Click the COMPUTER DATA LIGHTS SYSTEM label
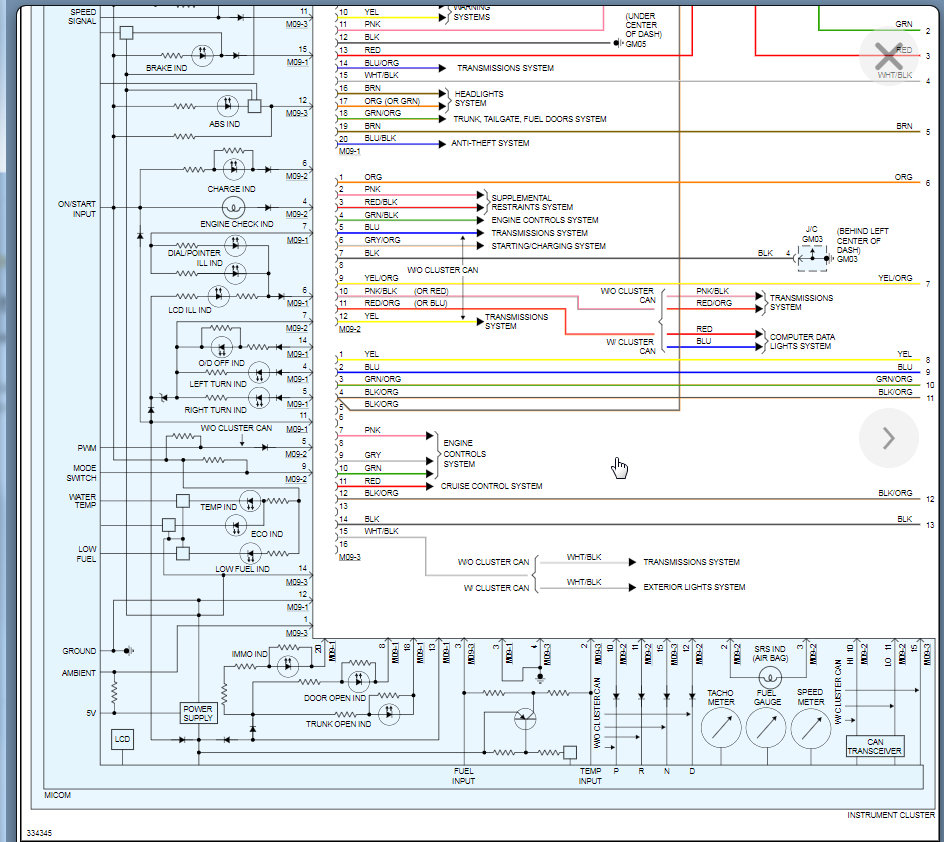 click(x=803, y=341)
